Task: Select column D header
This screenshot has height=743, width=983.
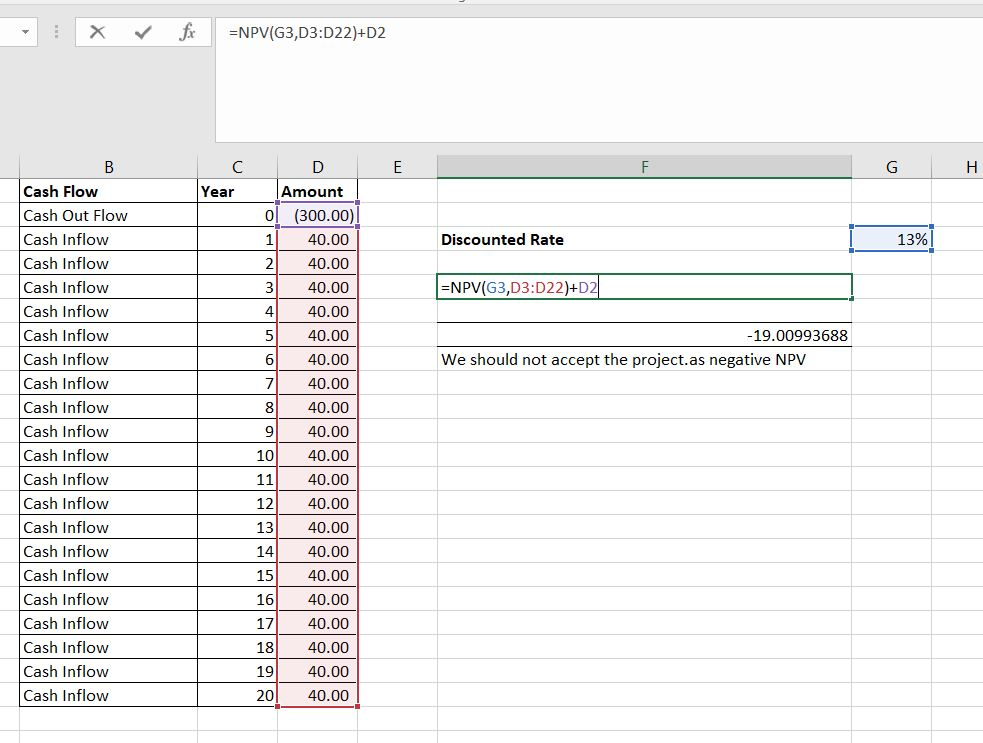Action: tap(317, 167)
